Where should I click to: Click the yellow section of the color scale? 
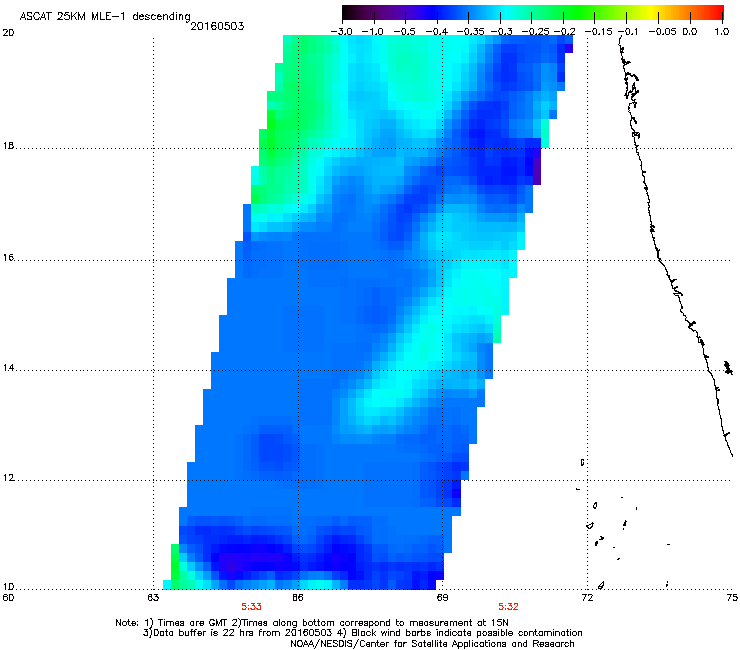[x=651, y=12]
